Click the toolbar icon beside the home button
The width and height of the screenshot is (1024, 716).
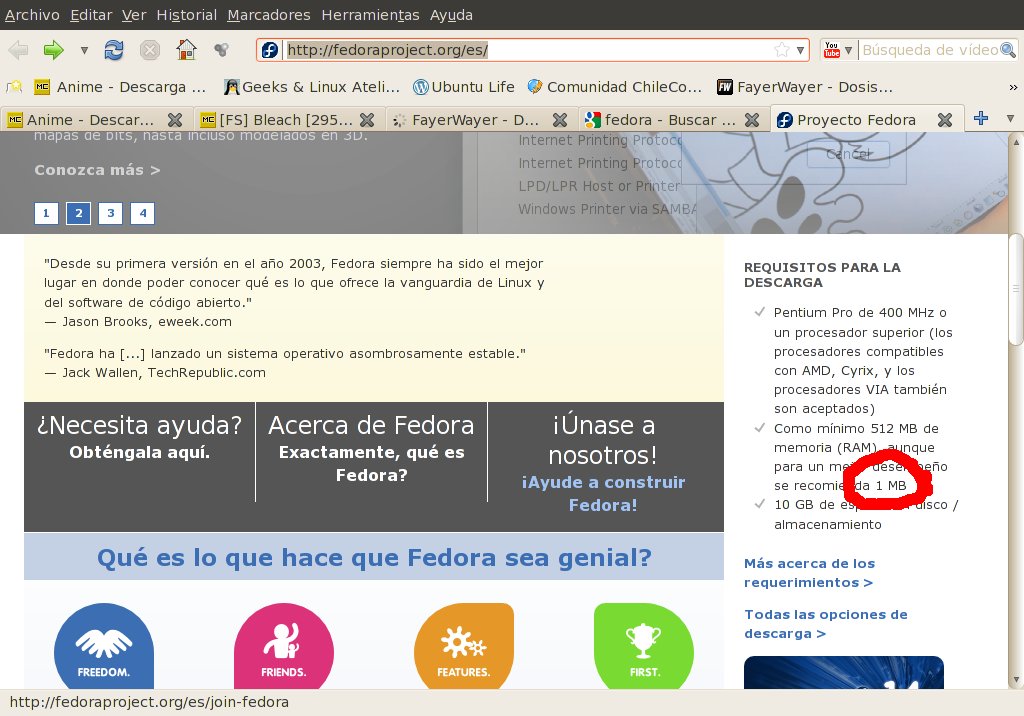221,50
